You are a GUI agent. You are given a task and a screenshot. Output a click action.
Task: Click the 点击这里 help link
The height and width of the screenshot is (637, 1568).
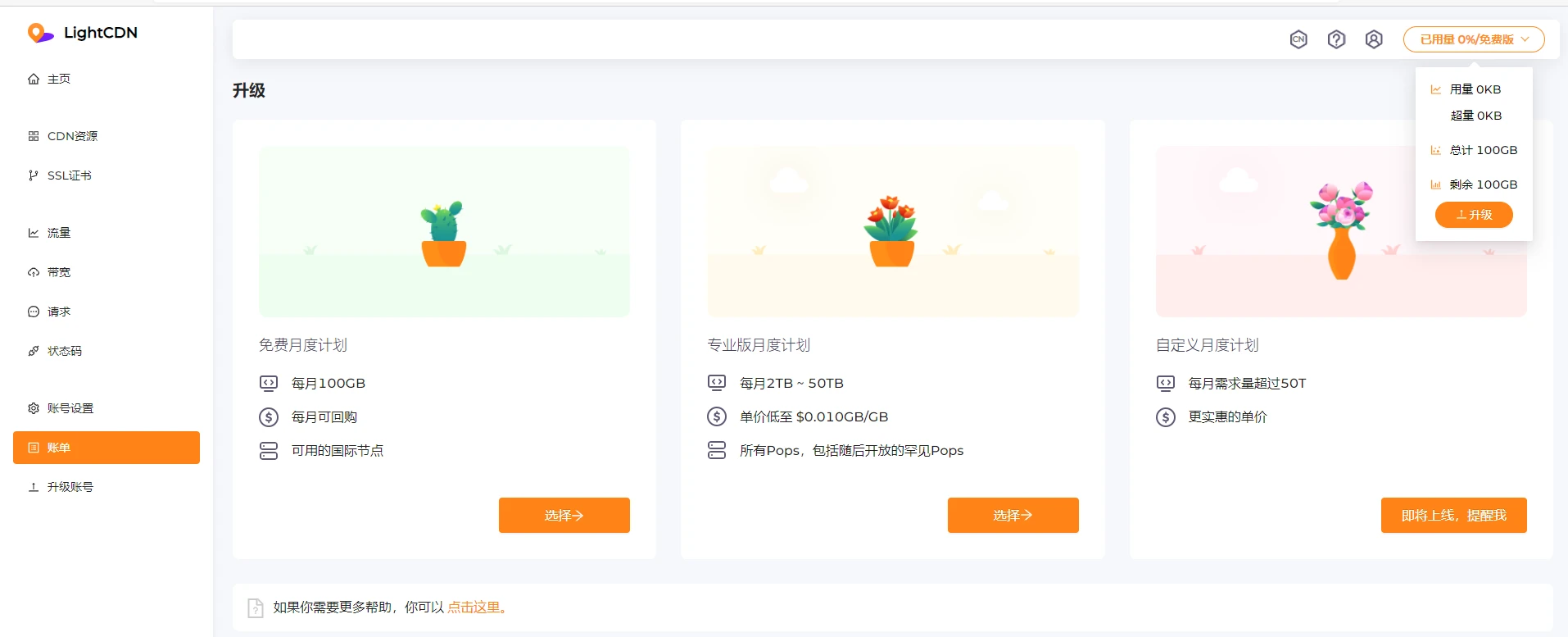[x=475, y=607]
